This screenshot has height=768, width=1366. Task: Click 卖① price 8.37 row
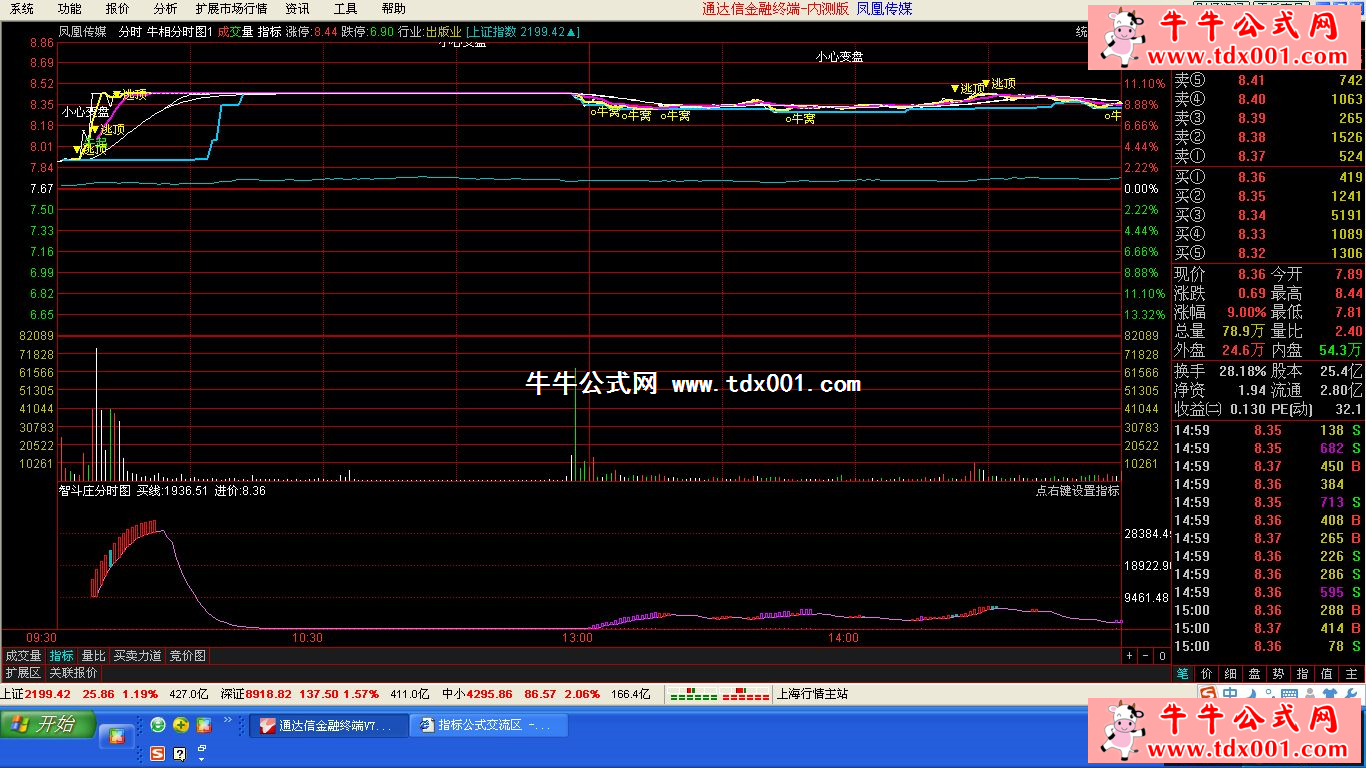1268,156
